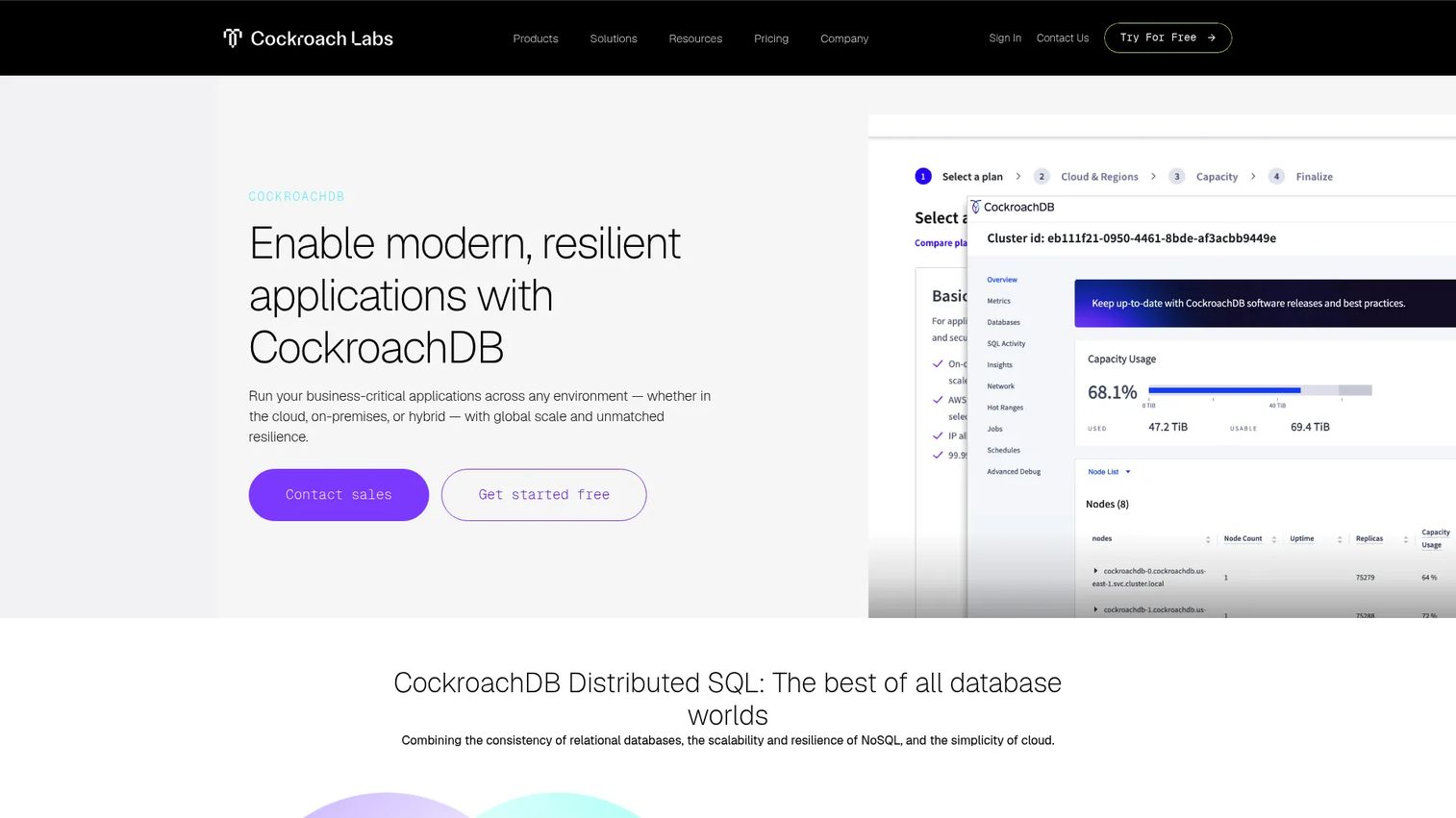1456x818 pixels.
Task: Click the 47.2 TiB used value
Action: (x=1167, y=427)
